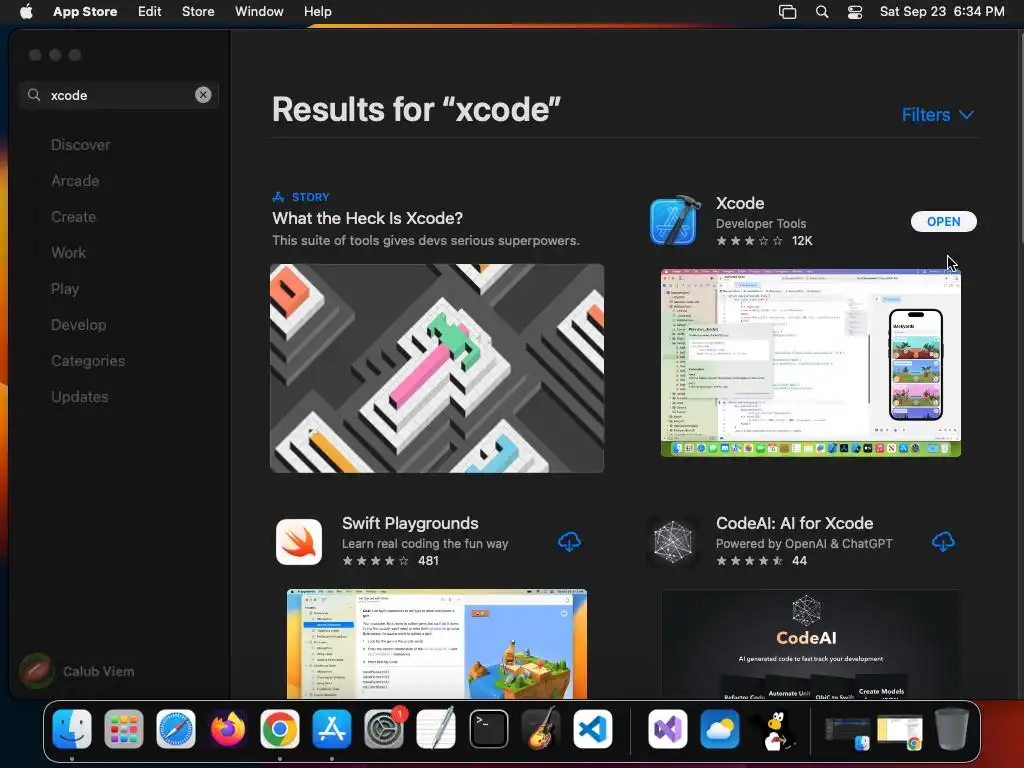Select Work in the sidebar

point(69,253)
